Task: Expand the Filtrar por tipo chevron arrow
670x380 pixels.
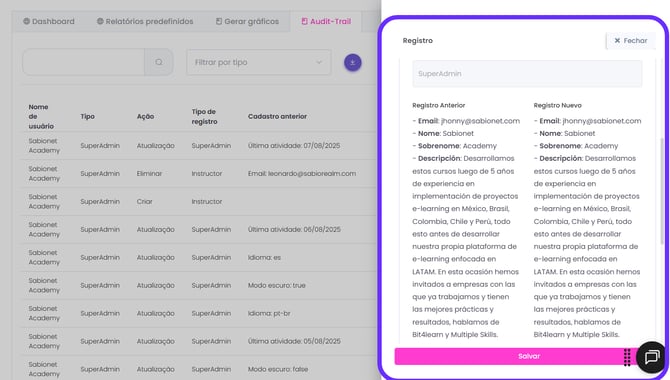Action: [x=319, y=62]
